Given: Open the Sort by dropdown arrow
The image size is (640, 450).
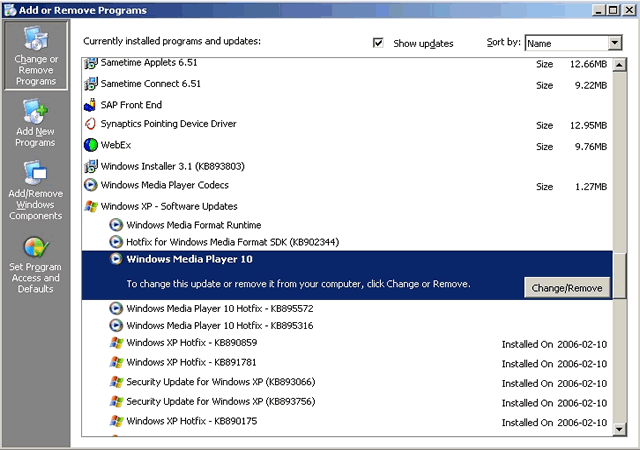Looking at the screenshot, I should click(615, 42).
